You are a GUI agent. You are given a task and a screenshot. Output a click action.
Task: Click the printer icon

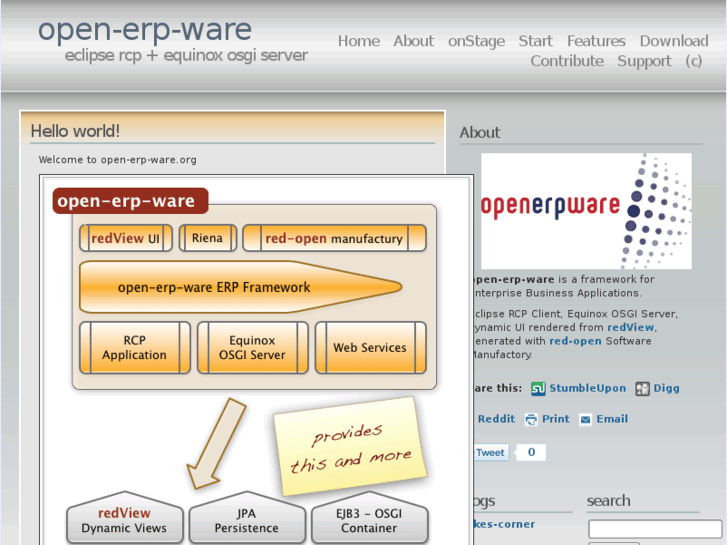(531, 419)
